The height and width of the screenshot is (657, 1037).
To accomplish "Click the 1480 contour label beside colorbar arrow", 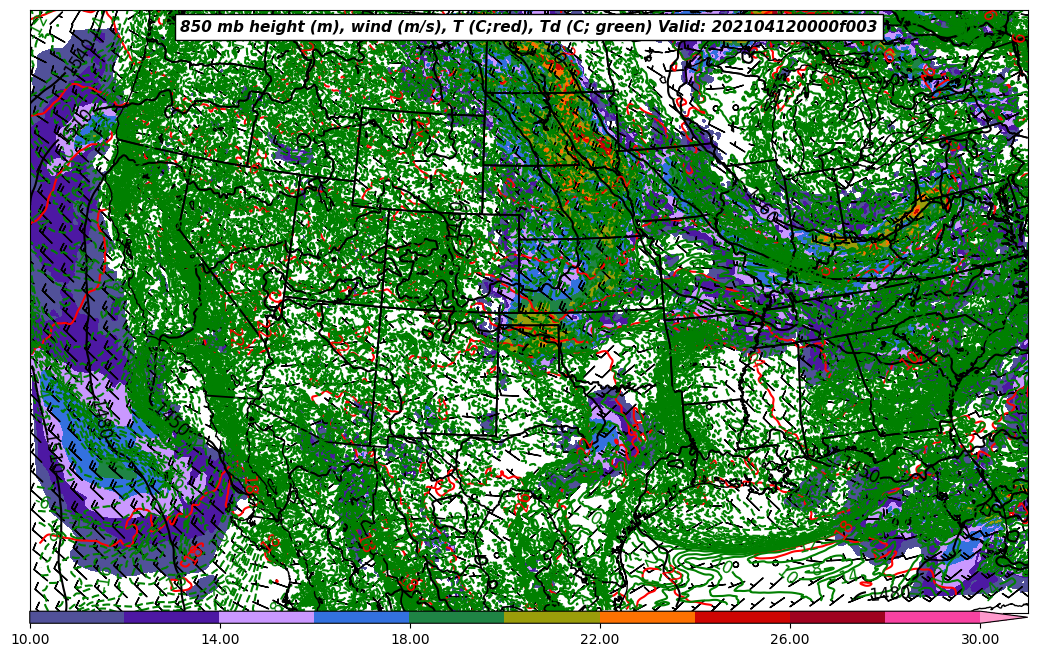I will (x=889, y=595).
